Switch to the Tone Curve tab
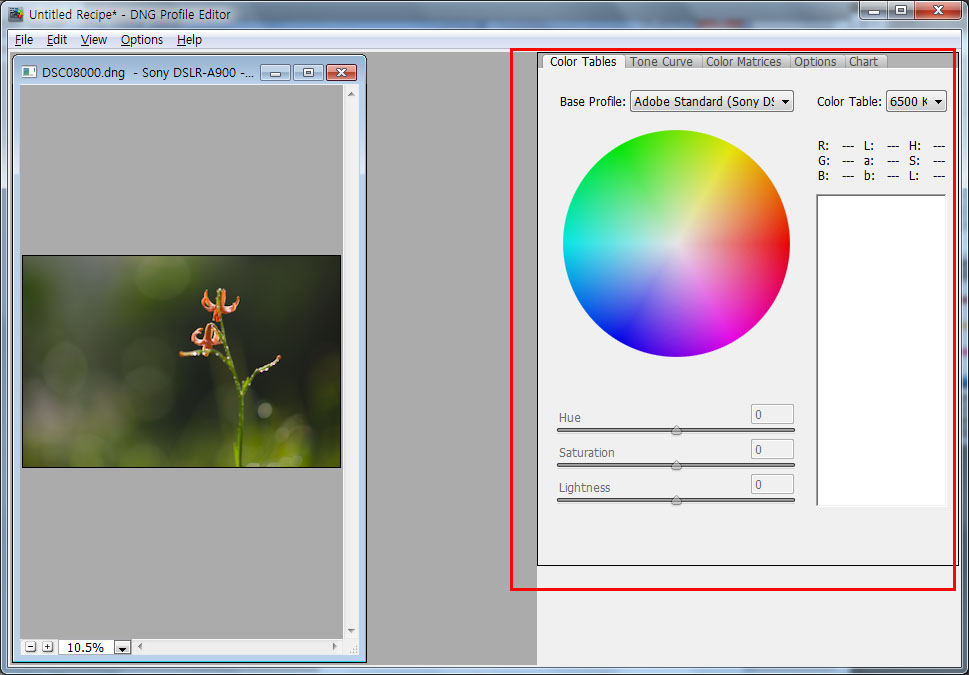969x675 pixels. 661,62
